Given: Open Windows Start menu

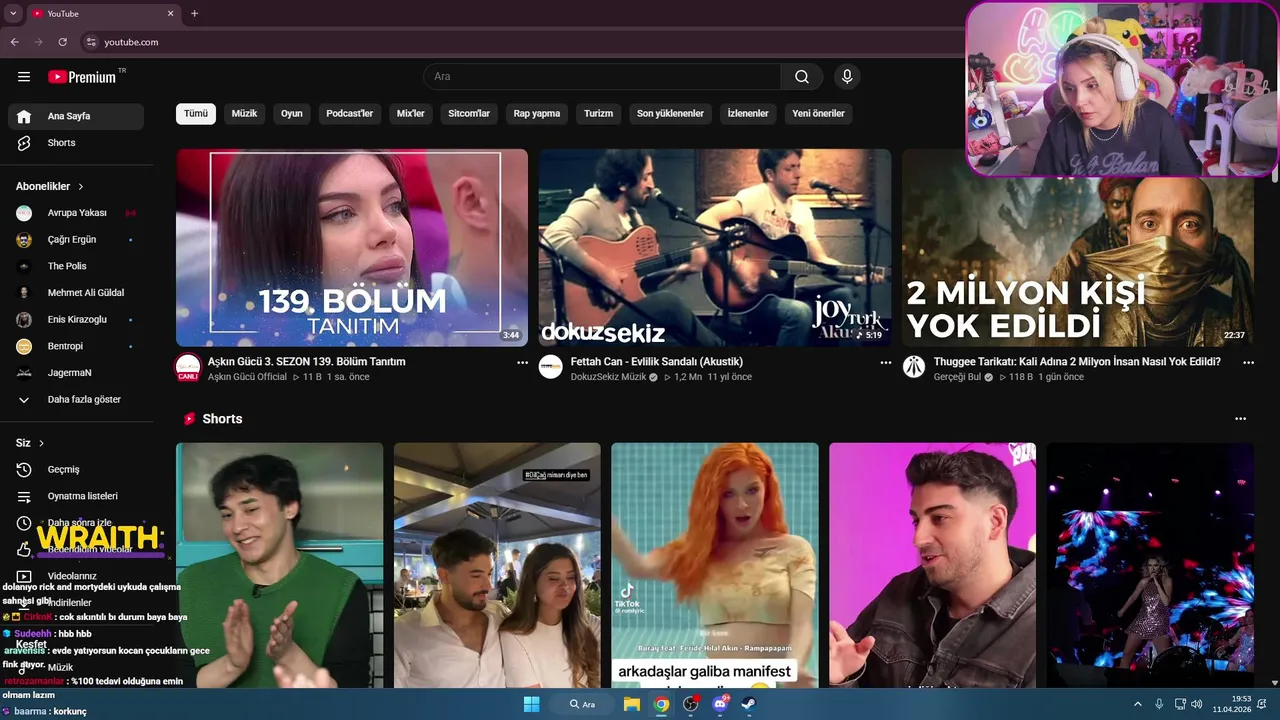Looking at the screenshot, I should point(532,704).
